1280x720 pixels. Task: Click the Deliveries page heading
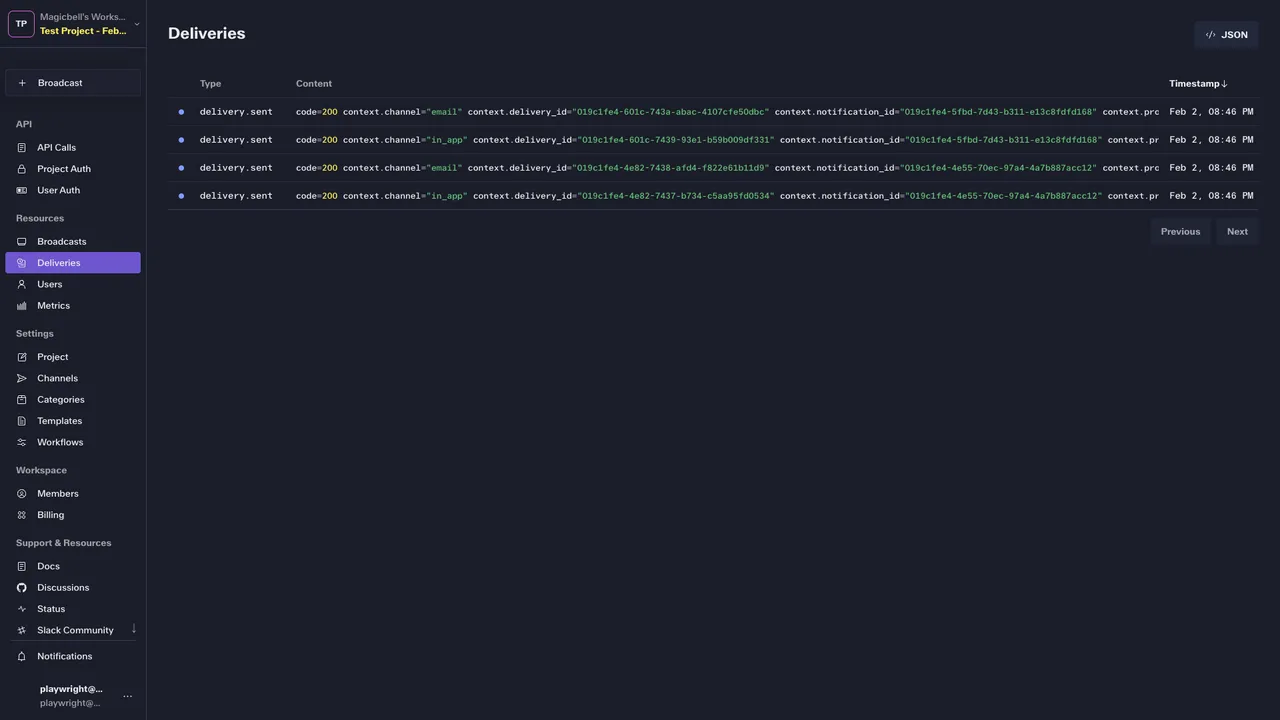[207, 33]
